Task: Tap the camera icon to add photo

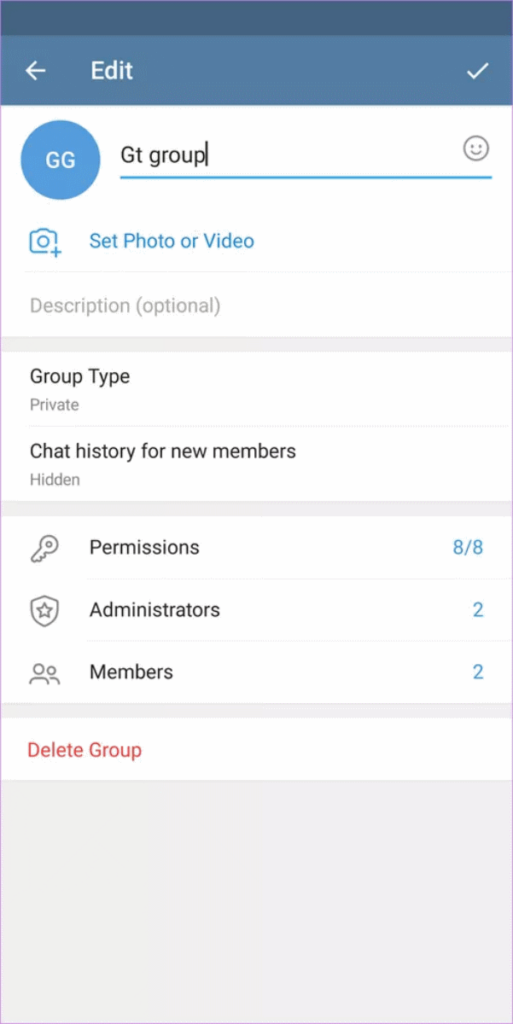Action: (x=45, y=242)
